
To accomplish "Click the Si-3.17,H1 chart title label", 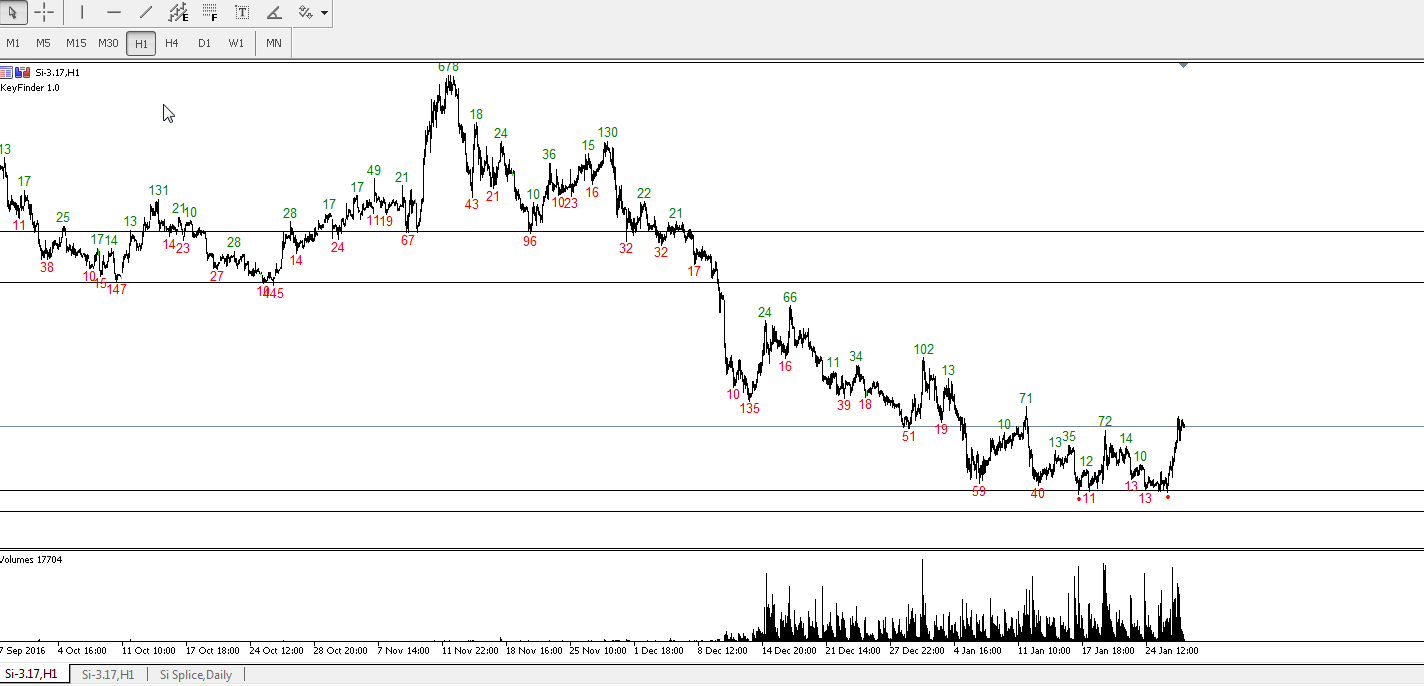I will pos(58,73).
